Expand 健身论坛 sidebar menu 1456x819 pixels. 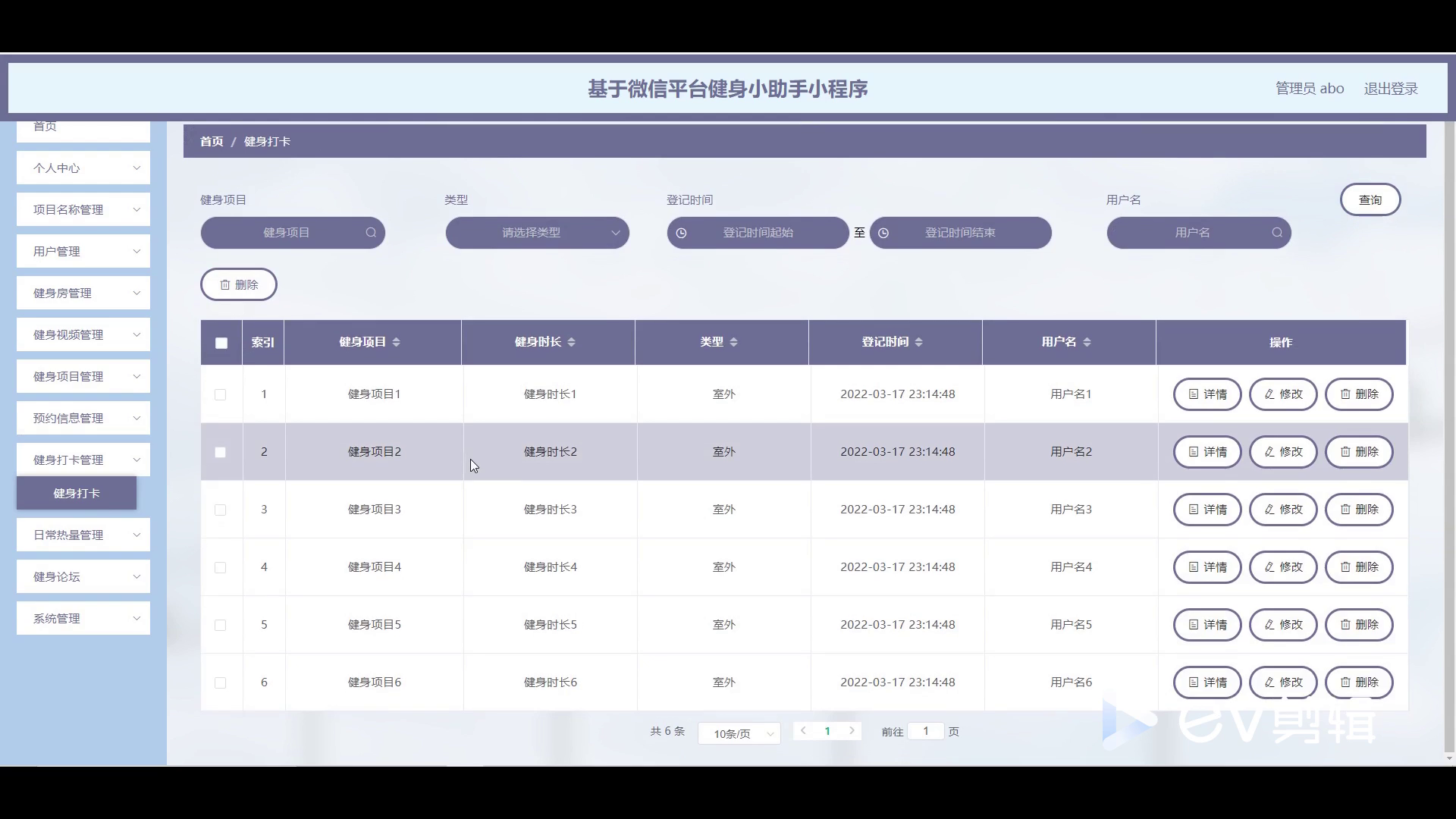[x=83, y=576]
